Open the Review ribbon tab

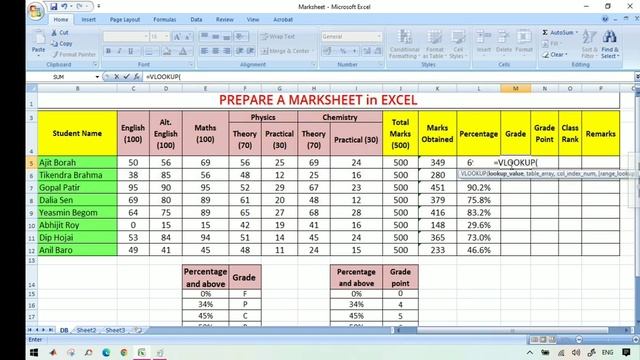pos(224,19)
